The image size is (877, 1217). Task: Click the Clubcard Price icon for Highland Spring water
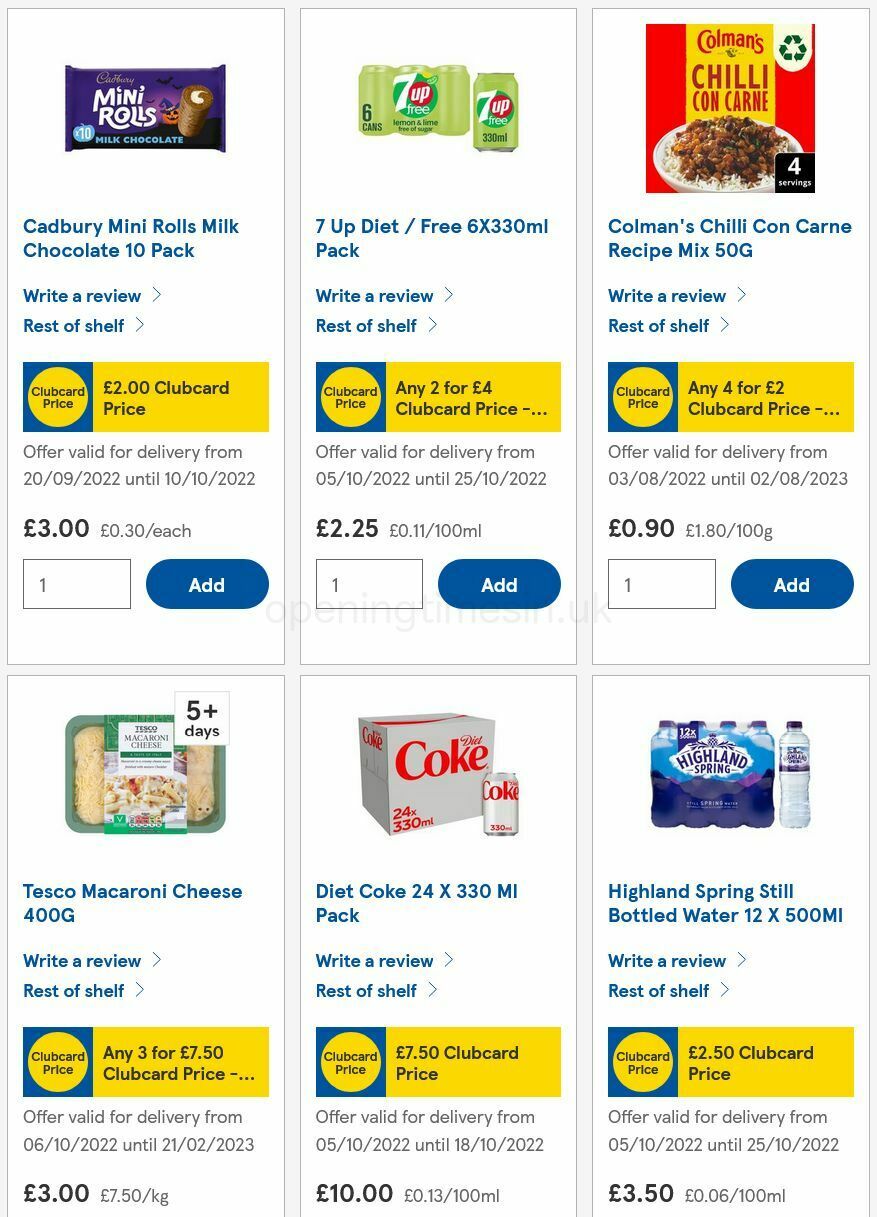click(643, 1062)
